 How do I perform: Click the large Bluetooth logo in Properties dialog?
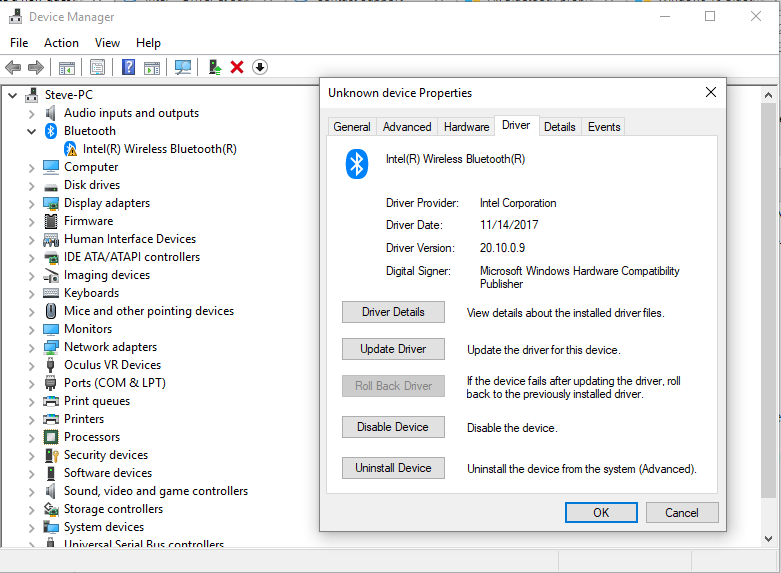click(357, 164)
